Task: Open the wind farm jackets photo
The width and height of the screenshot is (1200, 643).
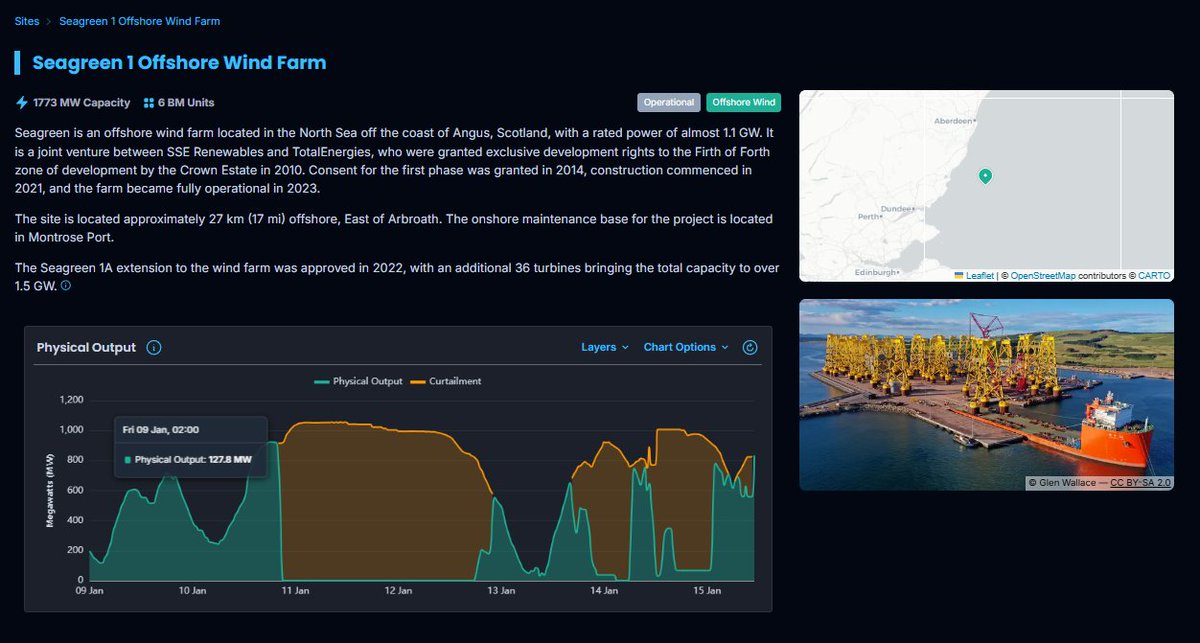Action: coord(986,395)
